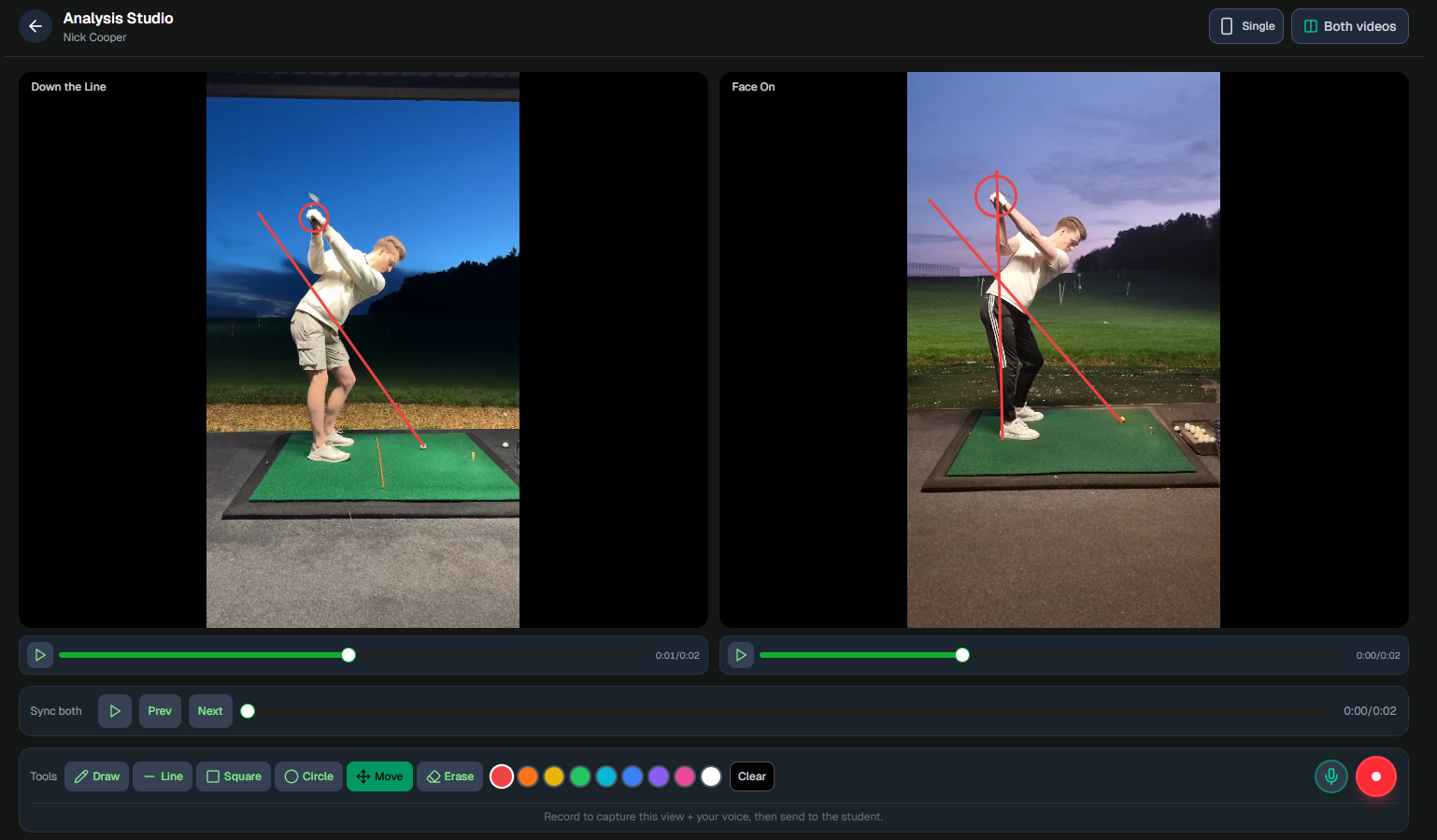1437x840 pixels.
Task: Click the microphone icon to start voice capture
Action: [1330, 776]
